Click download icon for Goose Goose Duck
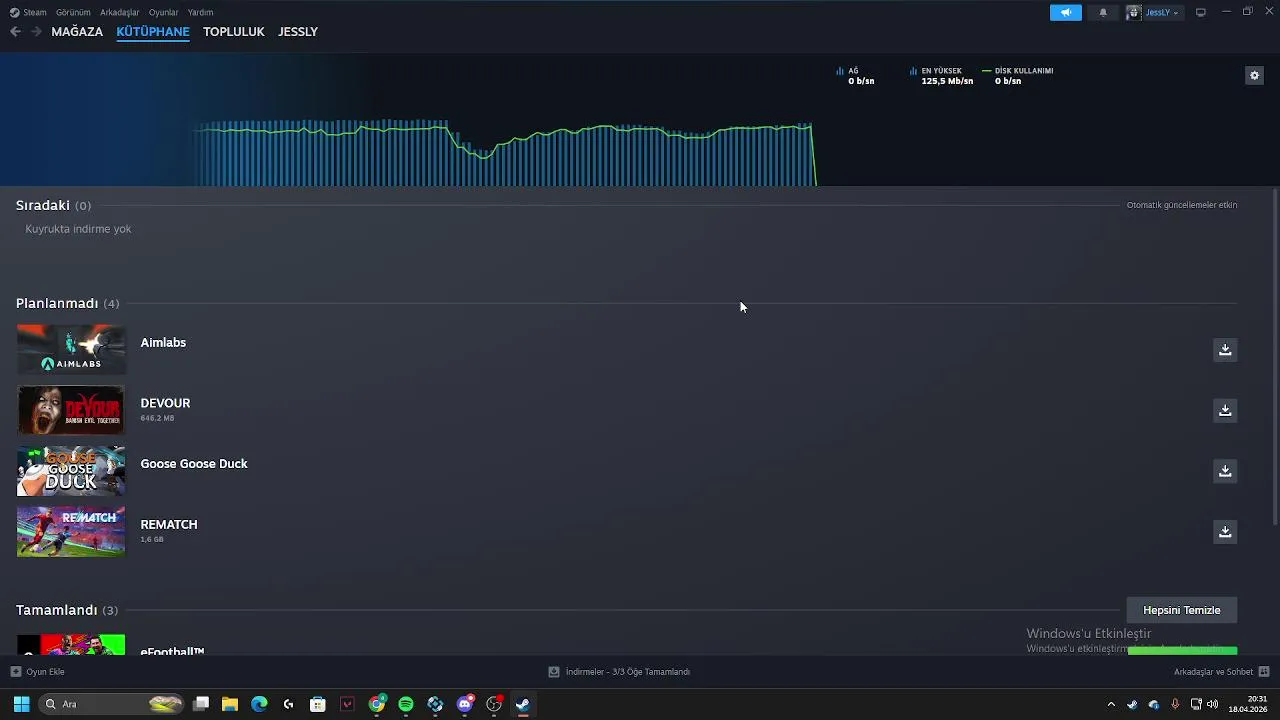The image size is (1280, 720). click(x=1225, y=471)
